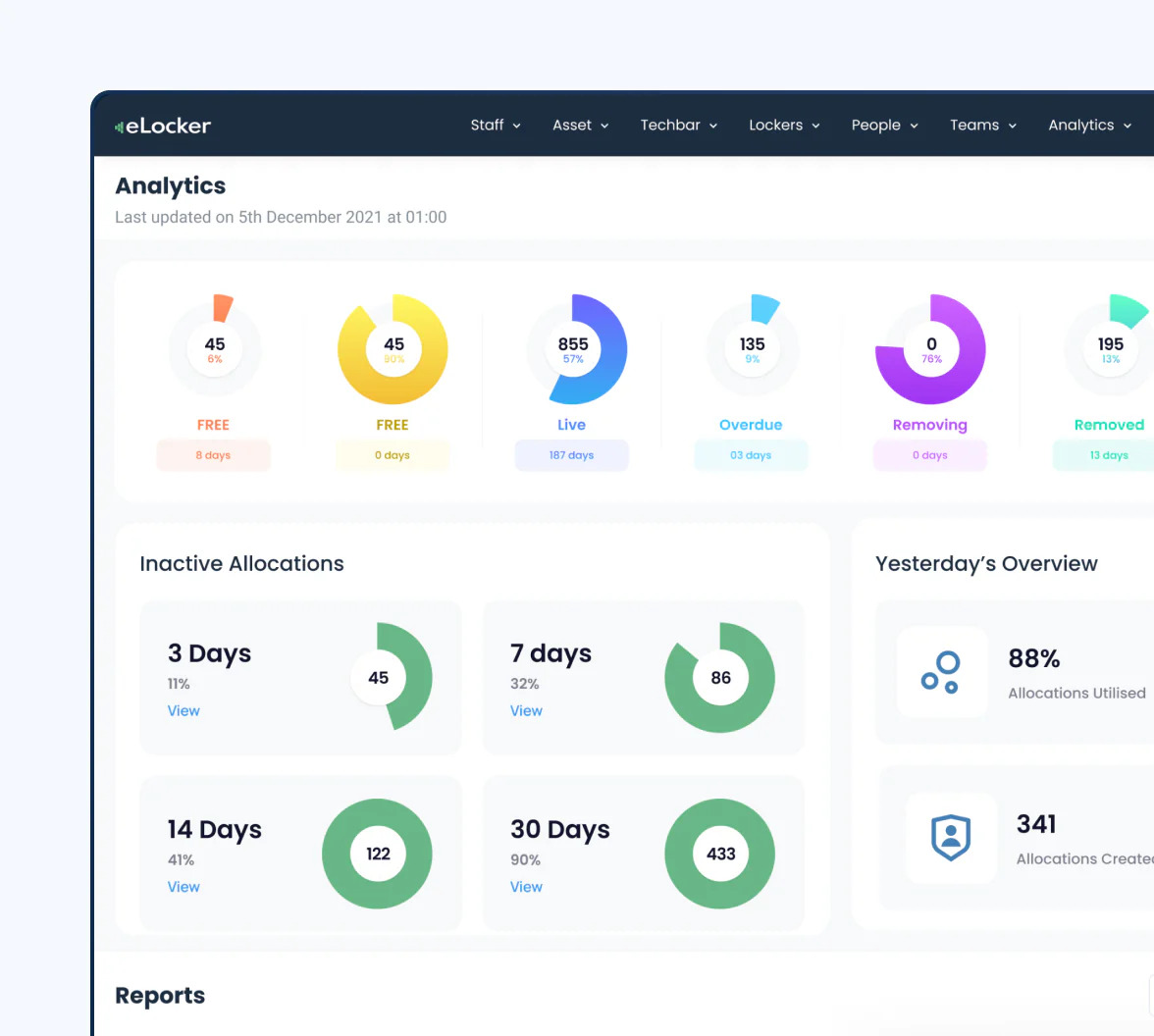Expand the Analytics dropdown chevron
Viewport: 1154px width, 1036px height.
1127,126
